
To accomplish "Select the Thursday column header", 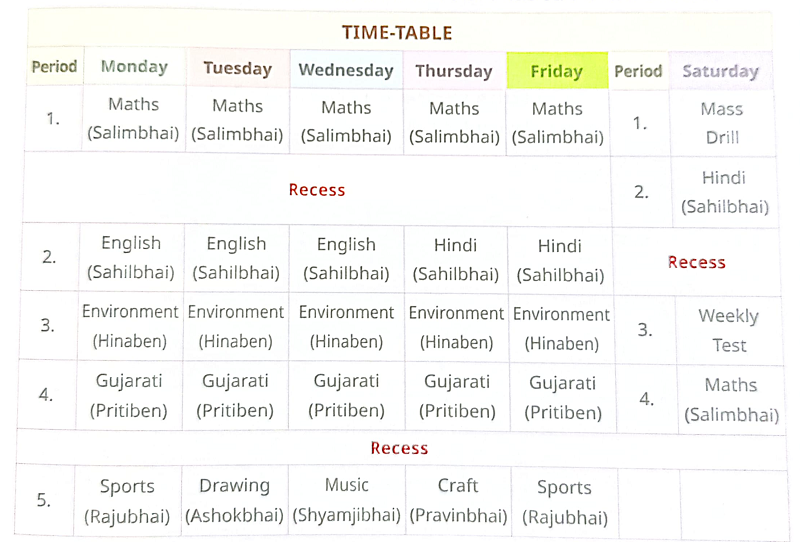I will [454, 71].
